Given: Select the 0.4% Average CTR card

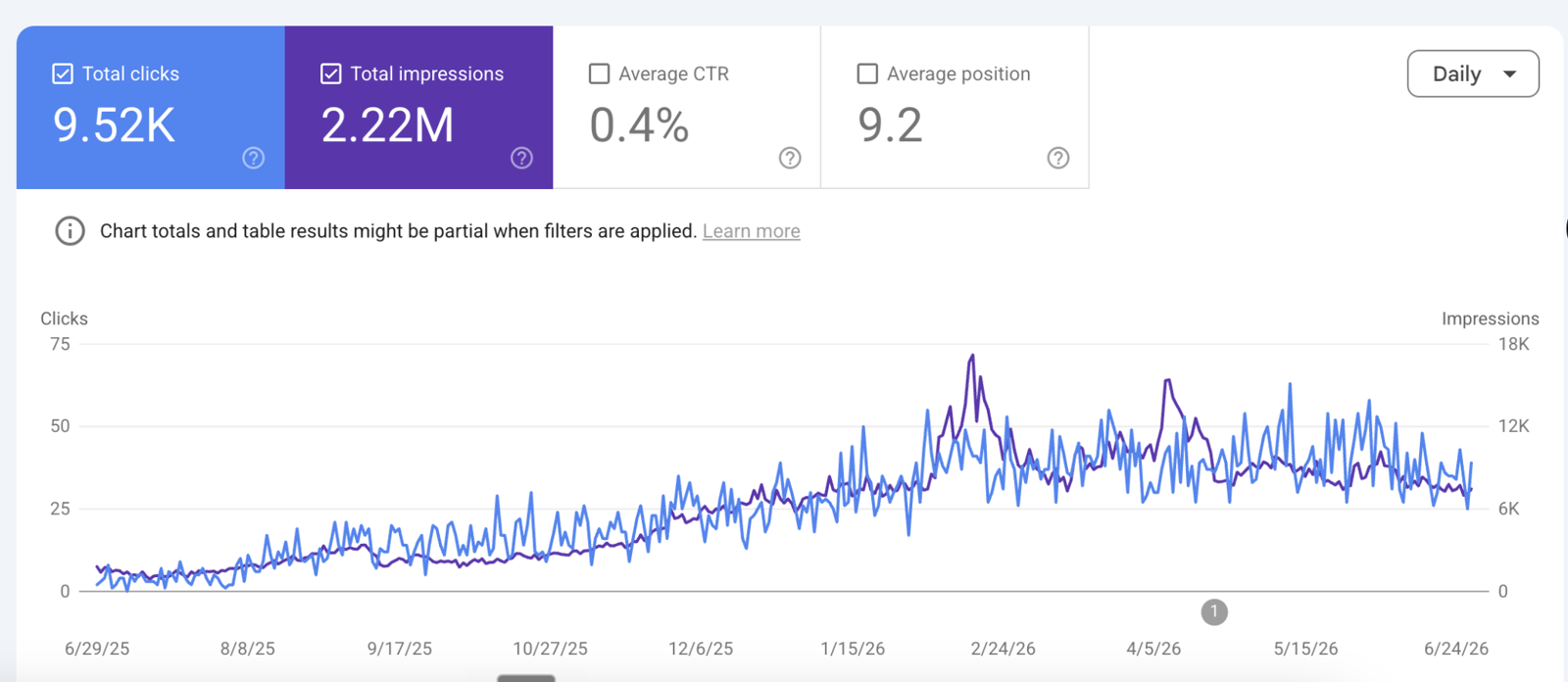Looking at the screenshot, I should click(687, 108).
